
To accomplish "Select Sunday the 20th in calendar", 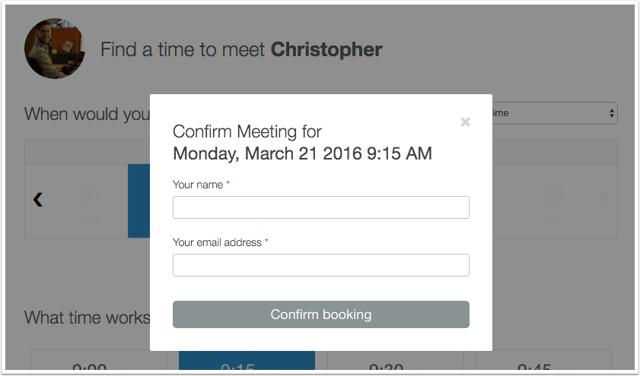I will click(x=89, y=202).
